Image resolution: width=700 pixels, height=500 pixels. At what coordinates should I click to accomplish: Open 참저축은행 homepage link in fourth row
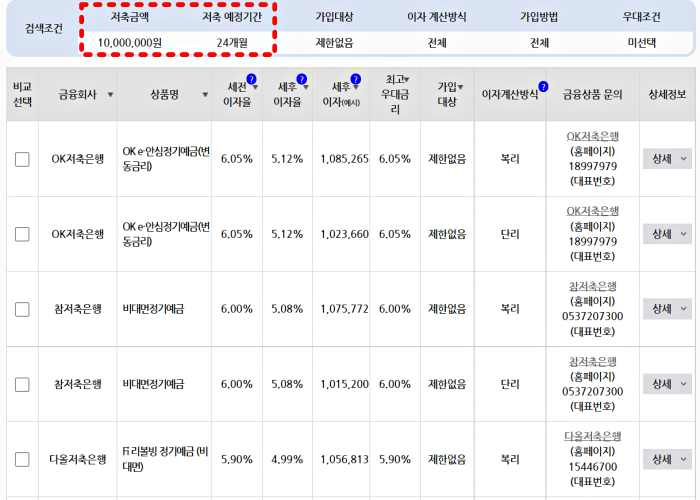click(592, 361)
